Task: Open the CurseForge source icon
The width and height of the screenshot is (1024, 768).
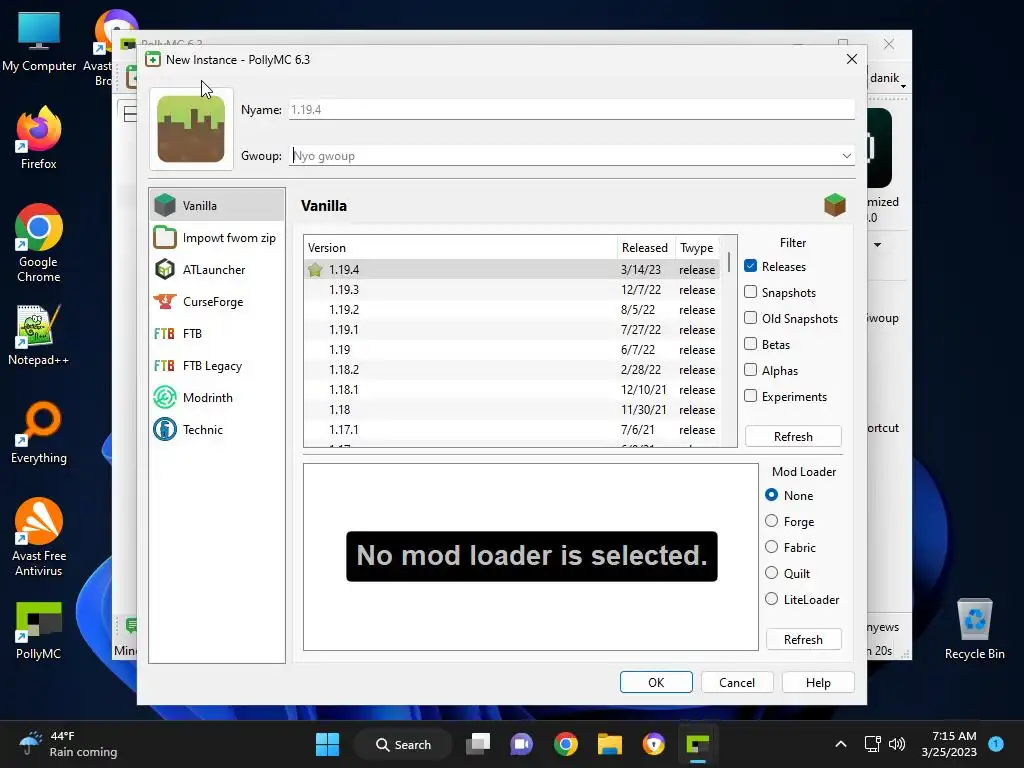Action: pos(165,301)
